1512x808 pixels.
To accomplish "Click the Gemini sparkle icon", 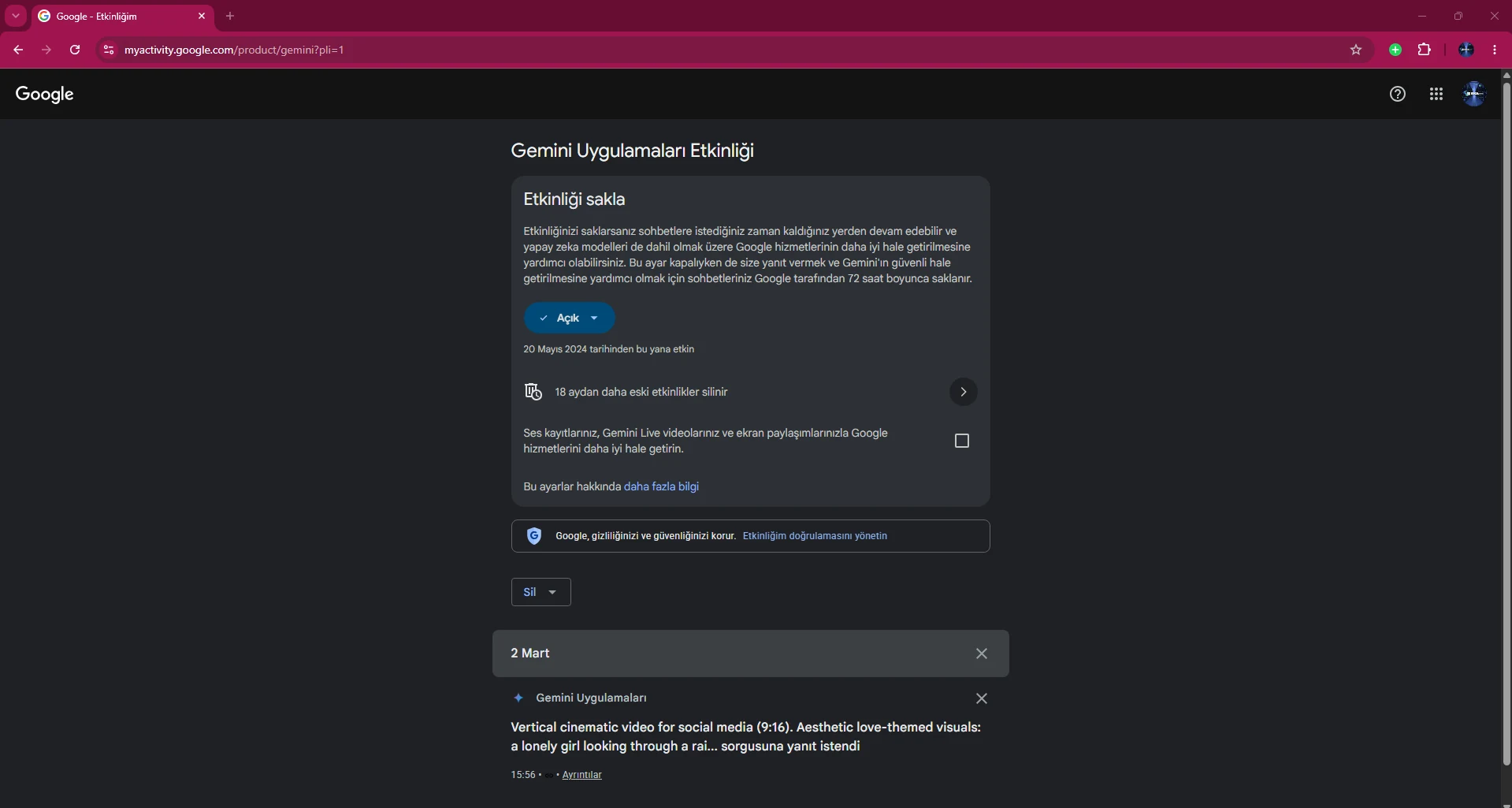I will pos(518,698).
